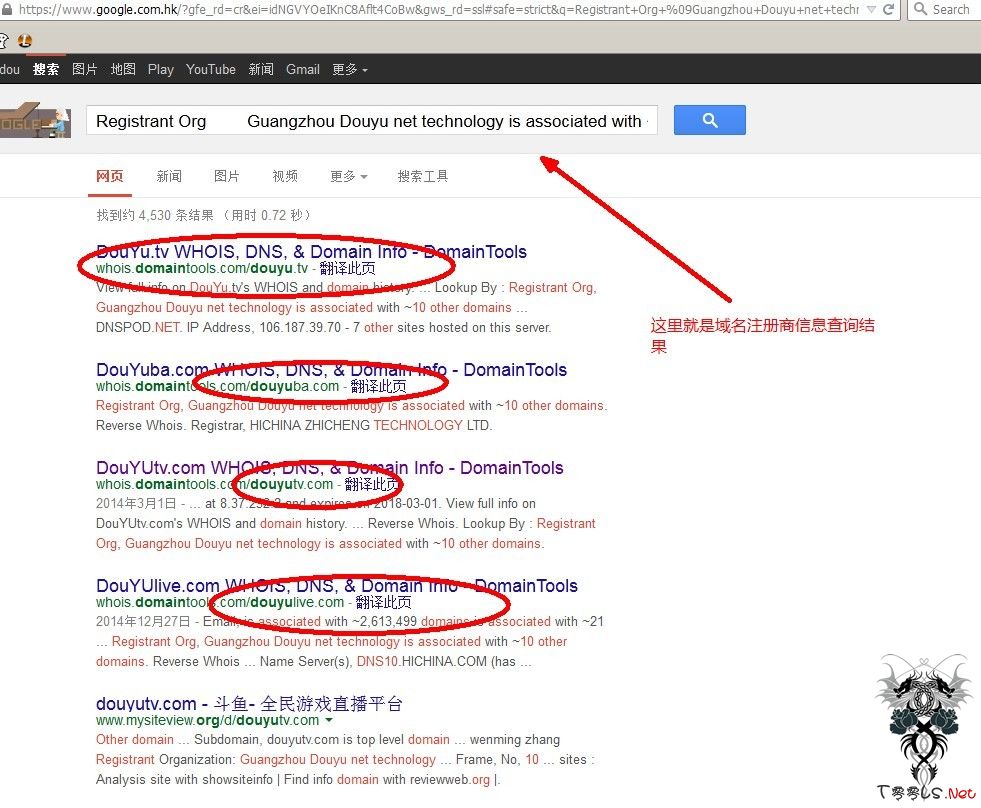
Task: Click the snippet mentioning DNS10.HICHINA.COM
Action: (313, 662)
